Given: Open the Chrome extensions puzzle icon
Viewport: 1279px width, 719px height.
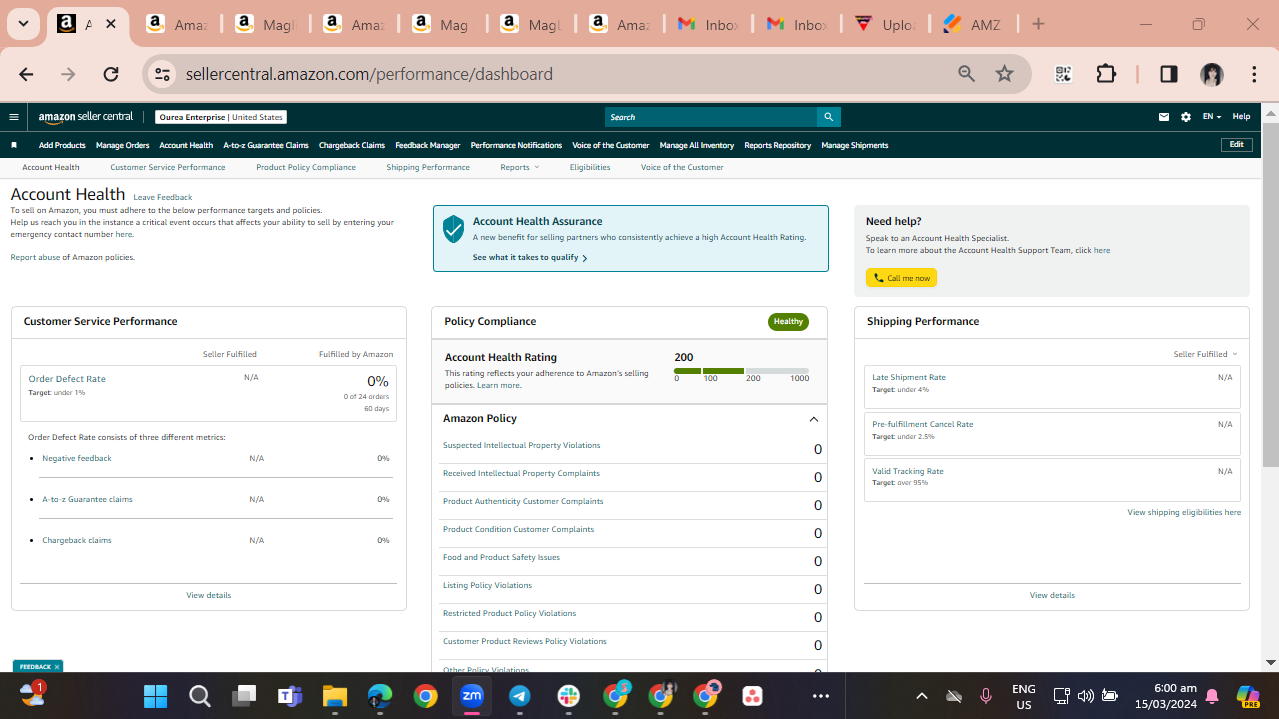Looking at the screenshot, I should click(x=1106, y=74).
